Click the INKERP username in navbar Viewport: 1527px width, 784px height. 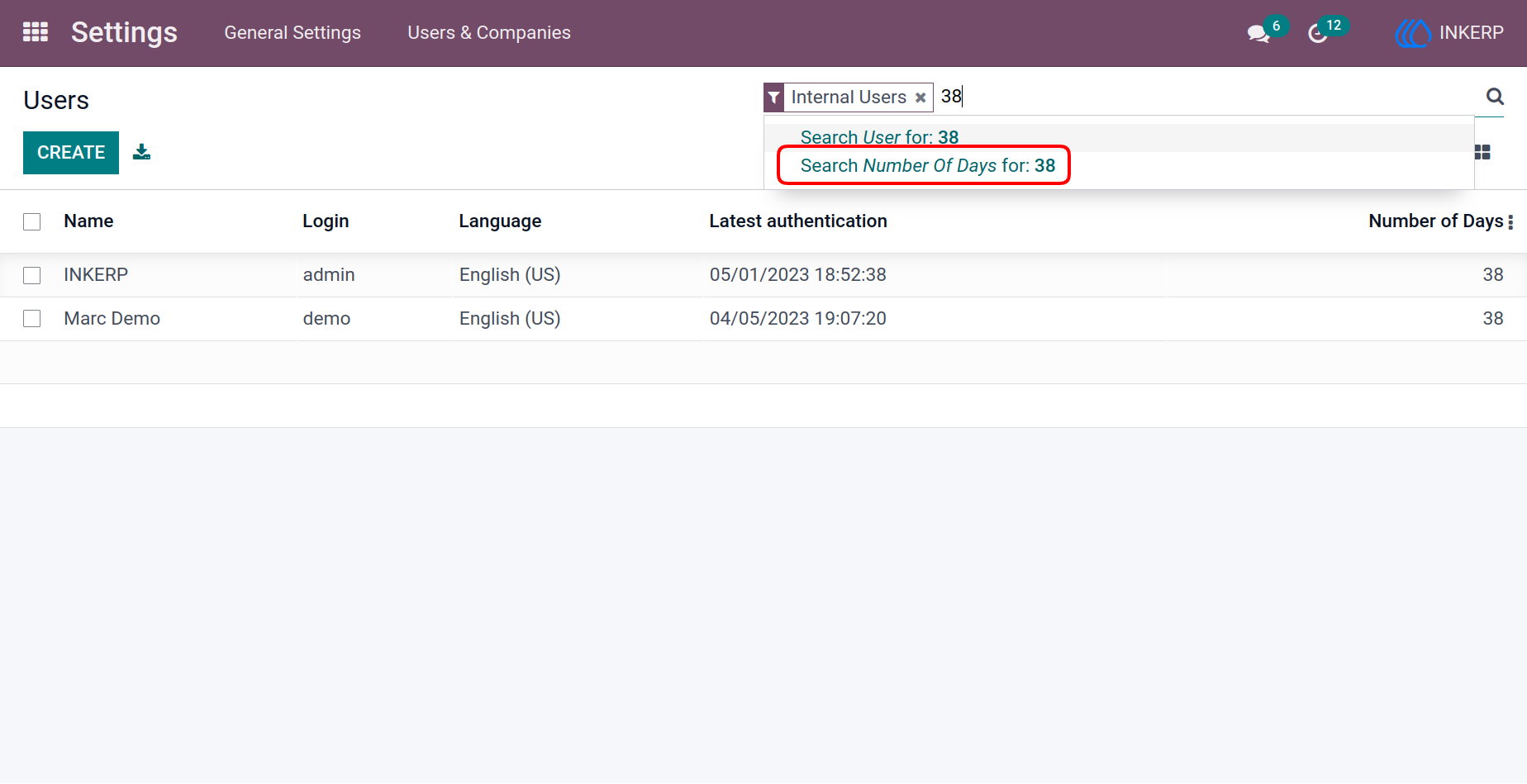[x=1471, y=33]
